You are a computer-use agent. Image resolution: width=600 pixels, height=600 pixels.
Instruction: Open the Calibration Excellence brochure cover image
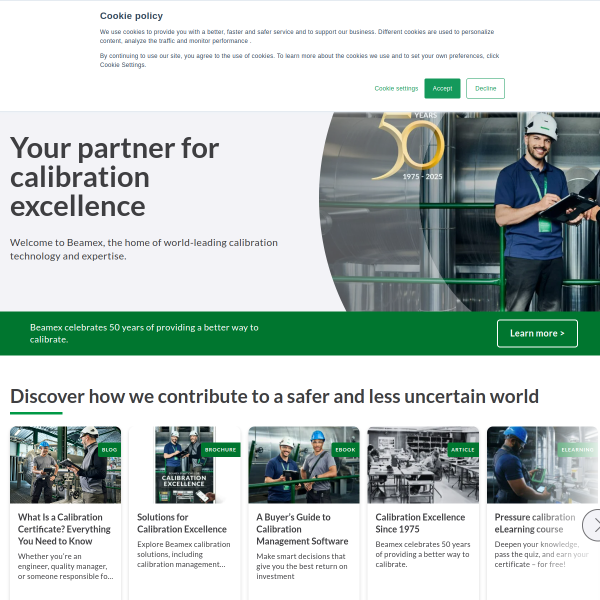coord(184,465)
